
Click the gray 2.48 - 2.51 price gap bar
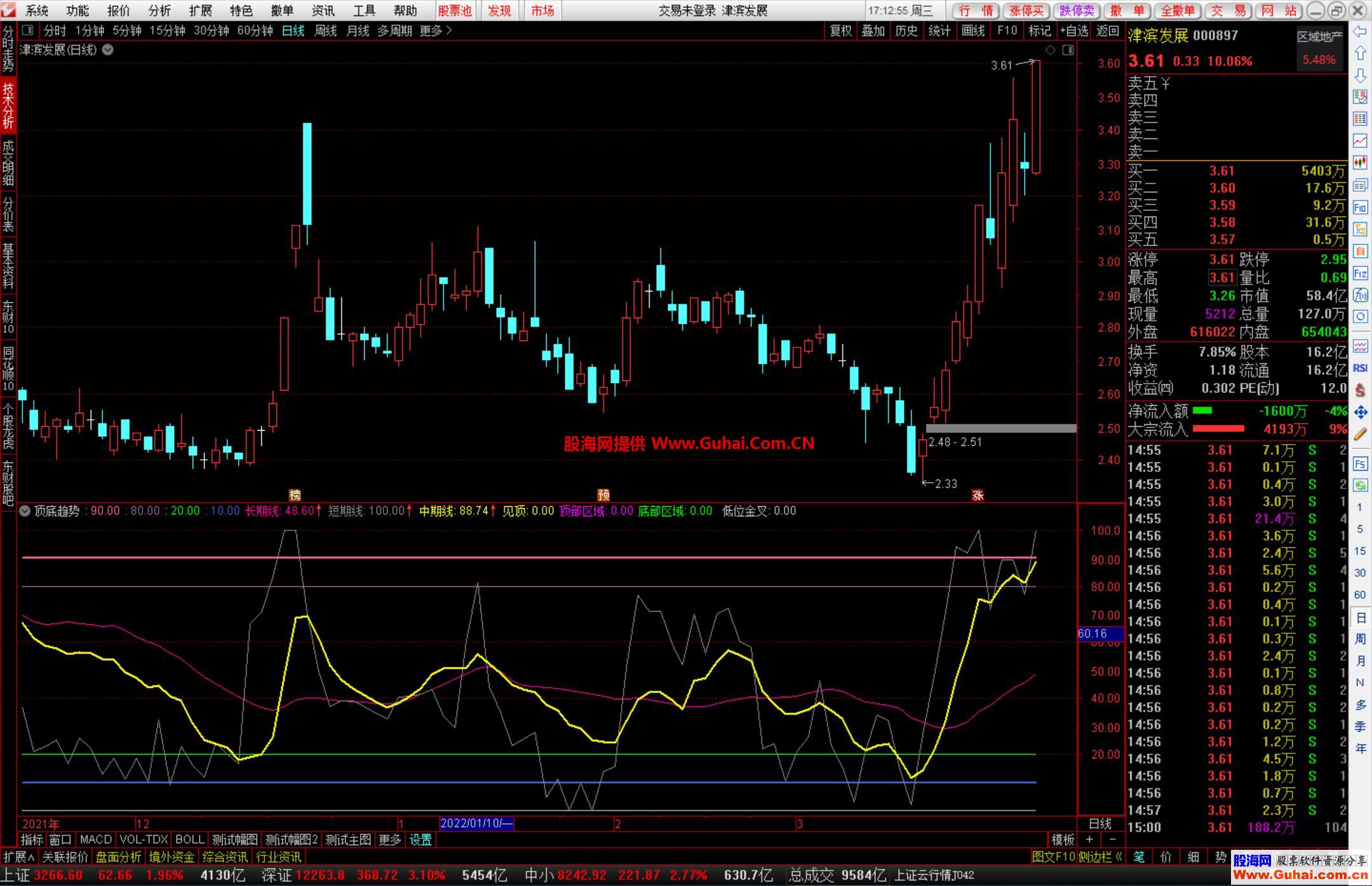(x=1001, y=429)
